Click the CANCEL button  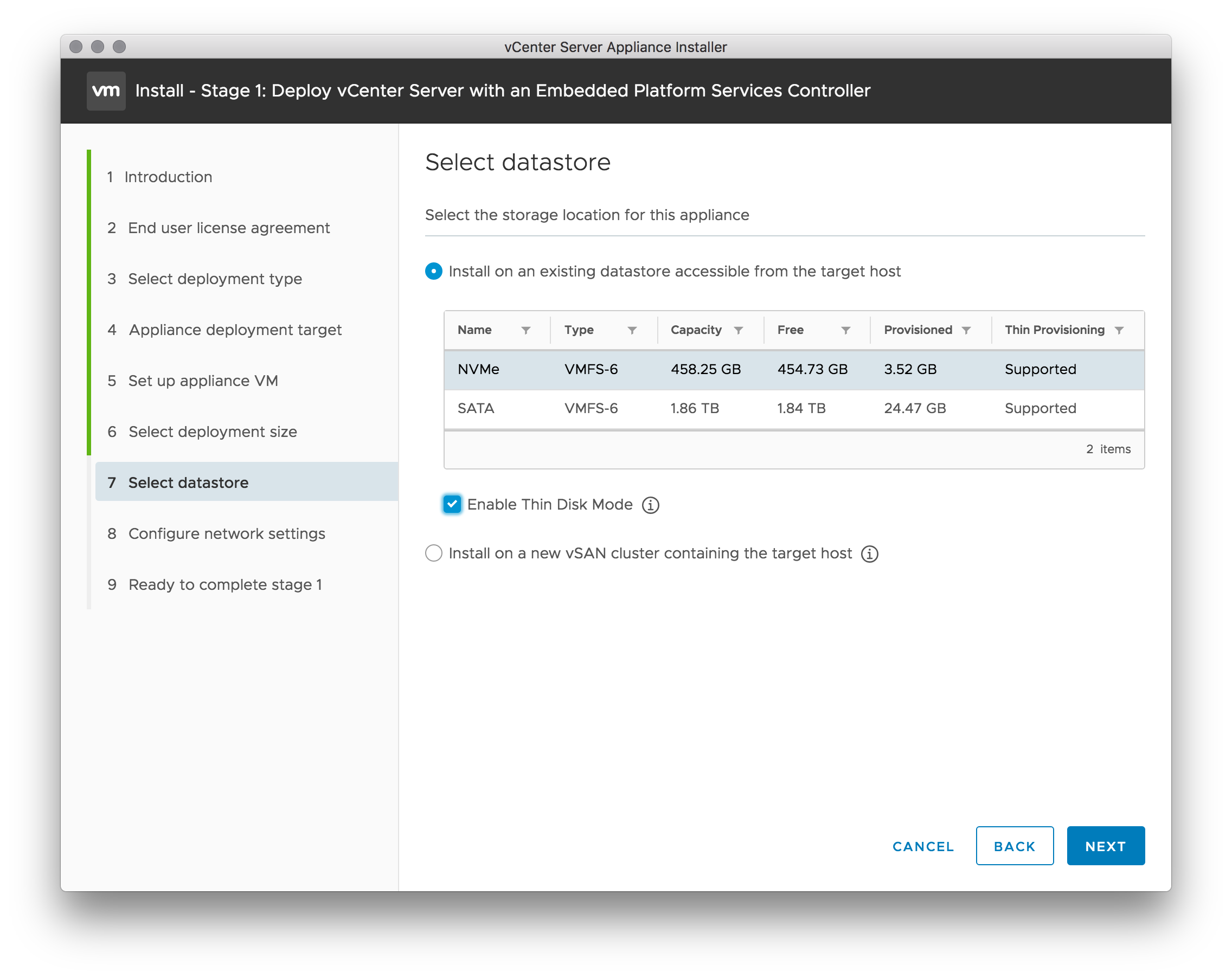(923, 846)
